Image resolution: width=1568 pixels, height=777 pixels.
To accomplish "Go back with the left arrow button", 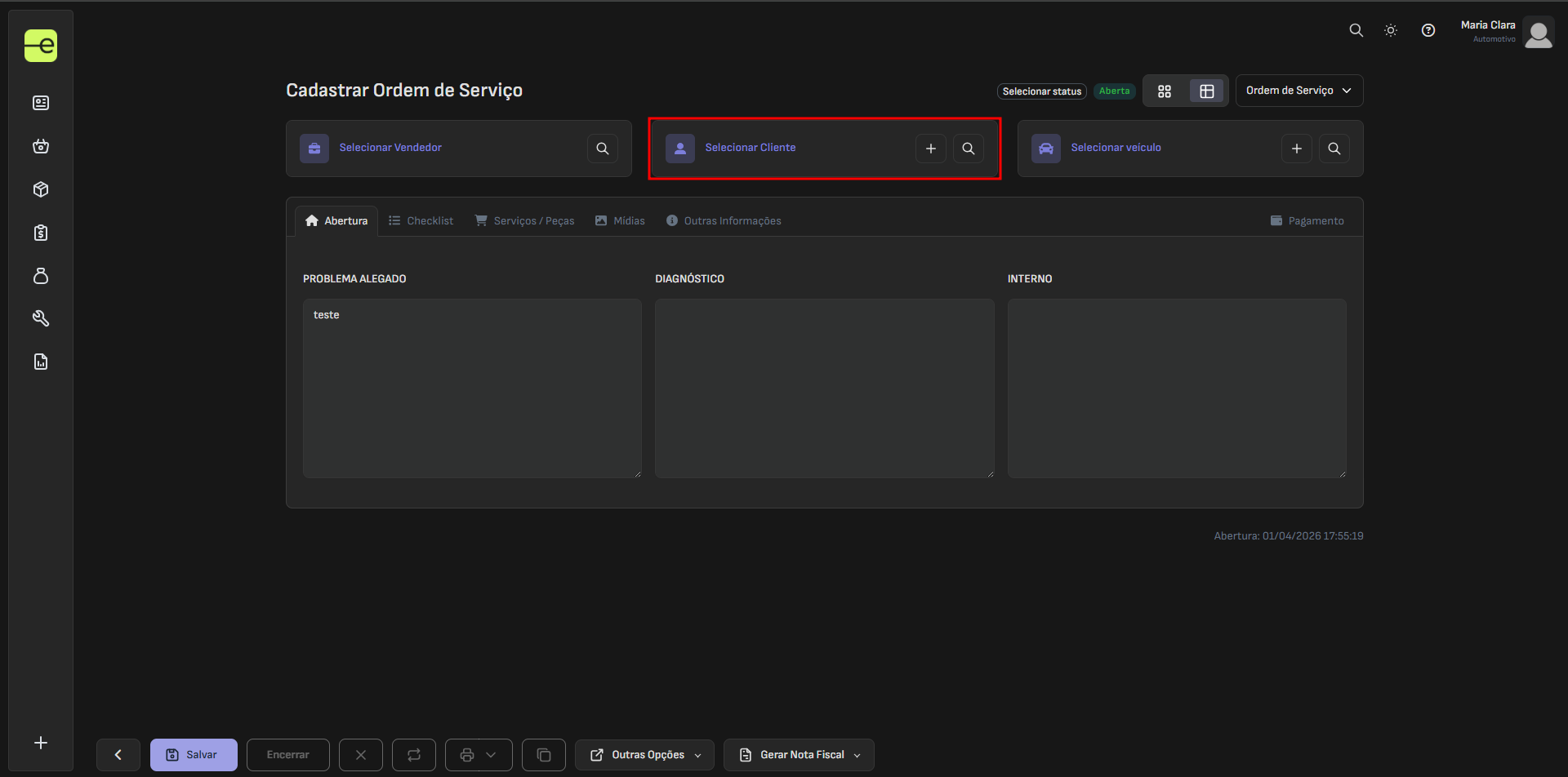I will [x=118, y=755].
